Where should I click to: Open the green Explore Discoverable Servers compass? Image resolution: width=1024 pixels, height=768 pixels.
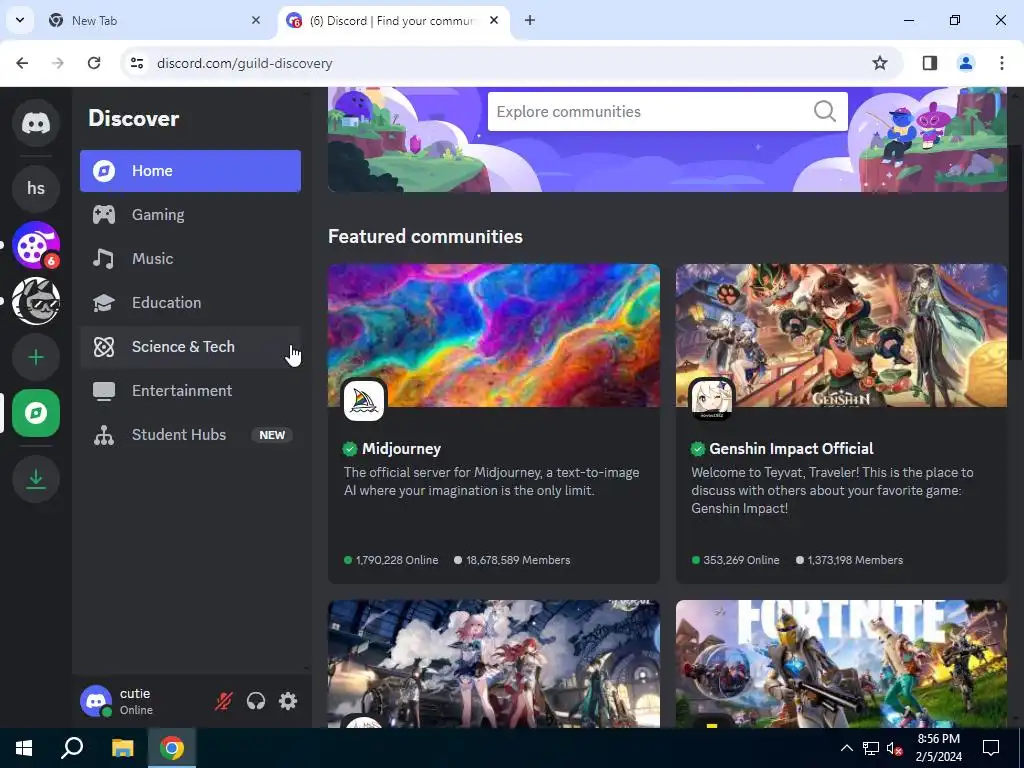(x=36, y=413)
